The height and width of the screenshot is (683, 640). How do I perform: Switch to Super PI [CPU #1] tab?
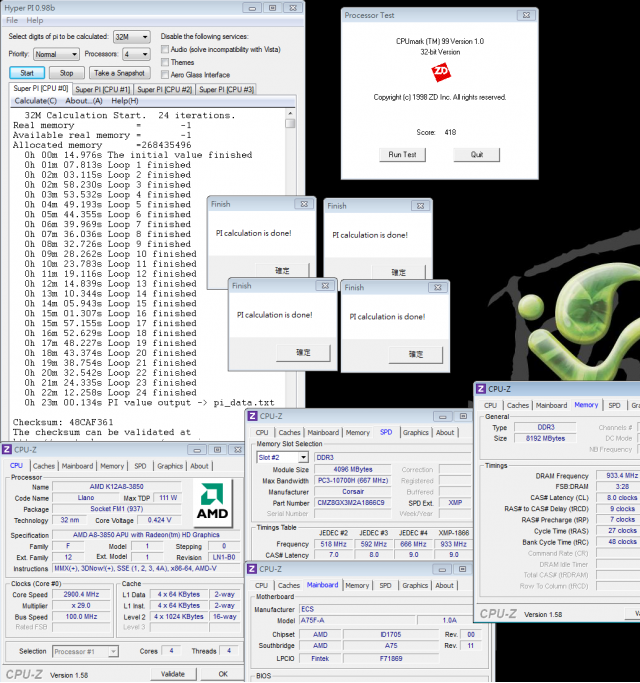tap(103, 89)
